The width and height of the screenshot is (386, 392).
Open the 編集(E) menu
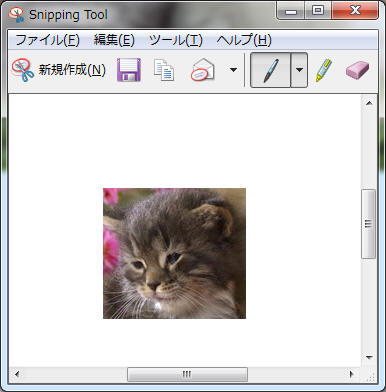point(114,40)
